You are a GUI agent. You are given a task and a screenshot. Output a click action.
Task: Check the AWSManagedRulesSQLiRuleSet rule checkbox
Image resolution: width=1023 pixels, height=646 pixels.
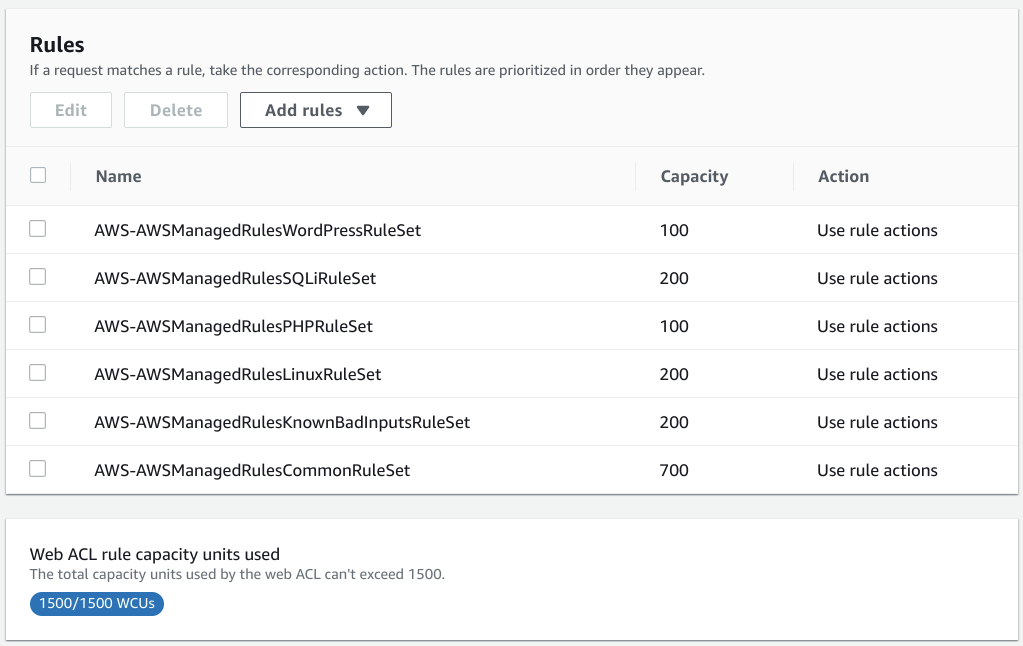(38, 277)
